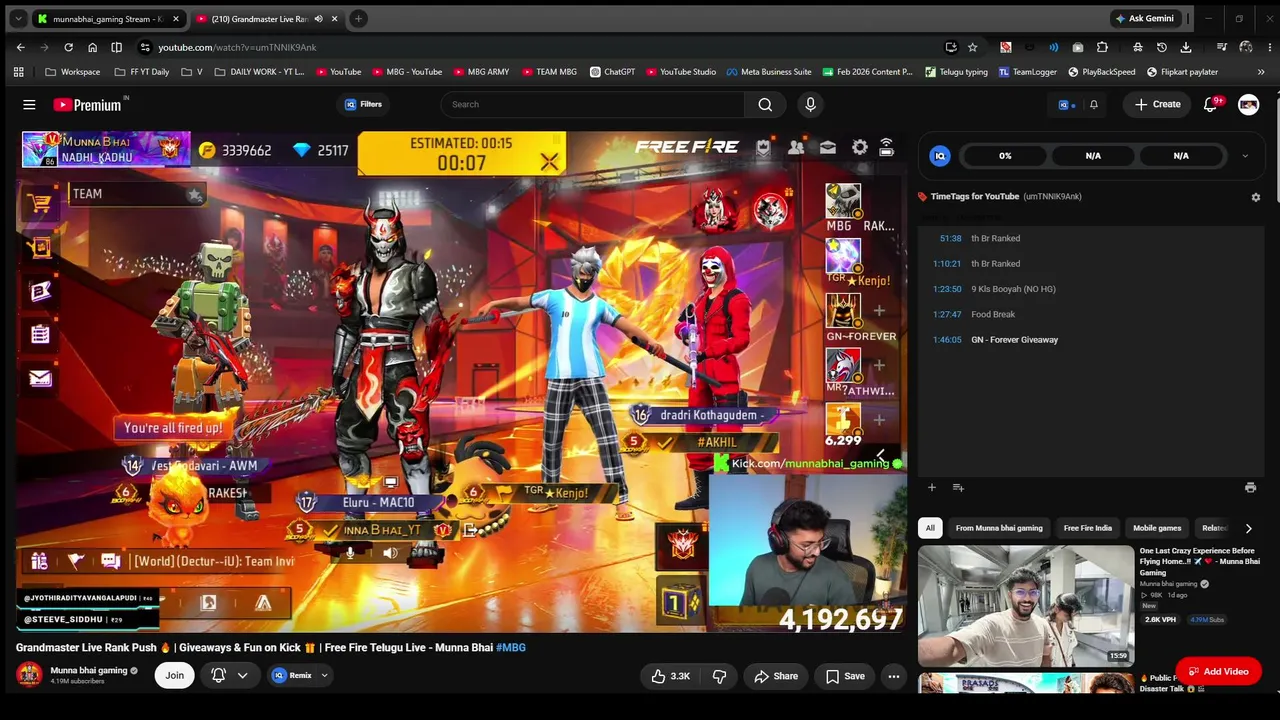Click the print icon in TimeTags panel

click(1250, 488)
